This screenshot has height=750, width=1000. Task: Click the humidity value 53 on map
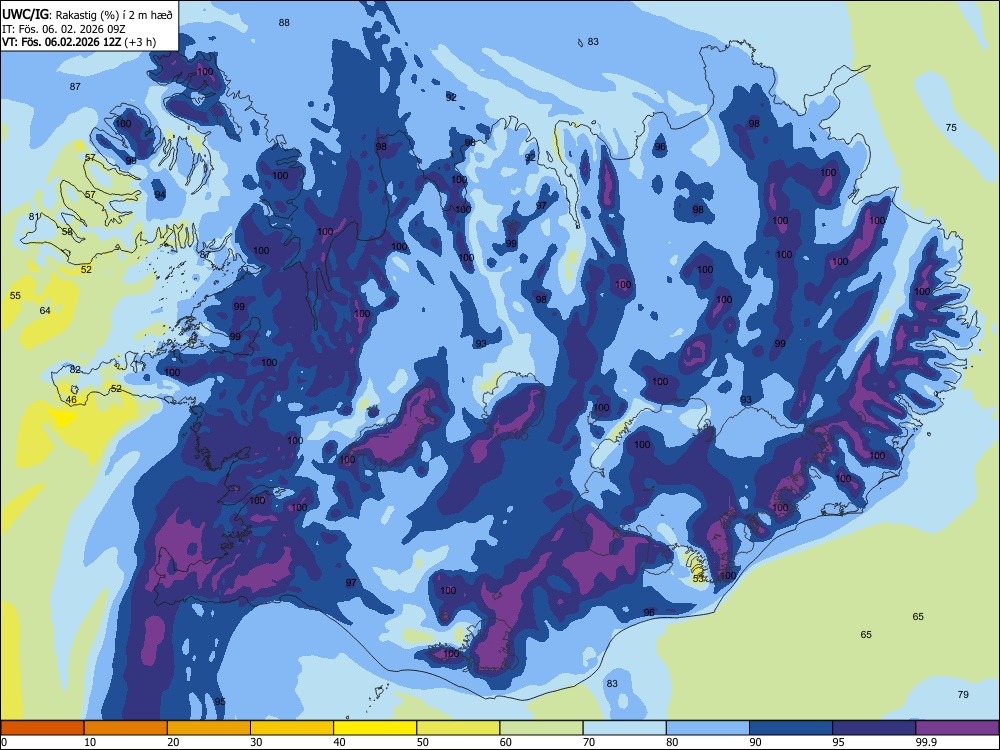click(x=698, y=579)
